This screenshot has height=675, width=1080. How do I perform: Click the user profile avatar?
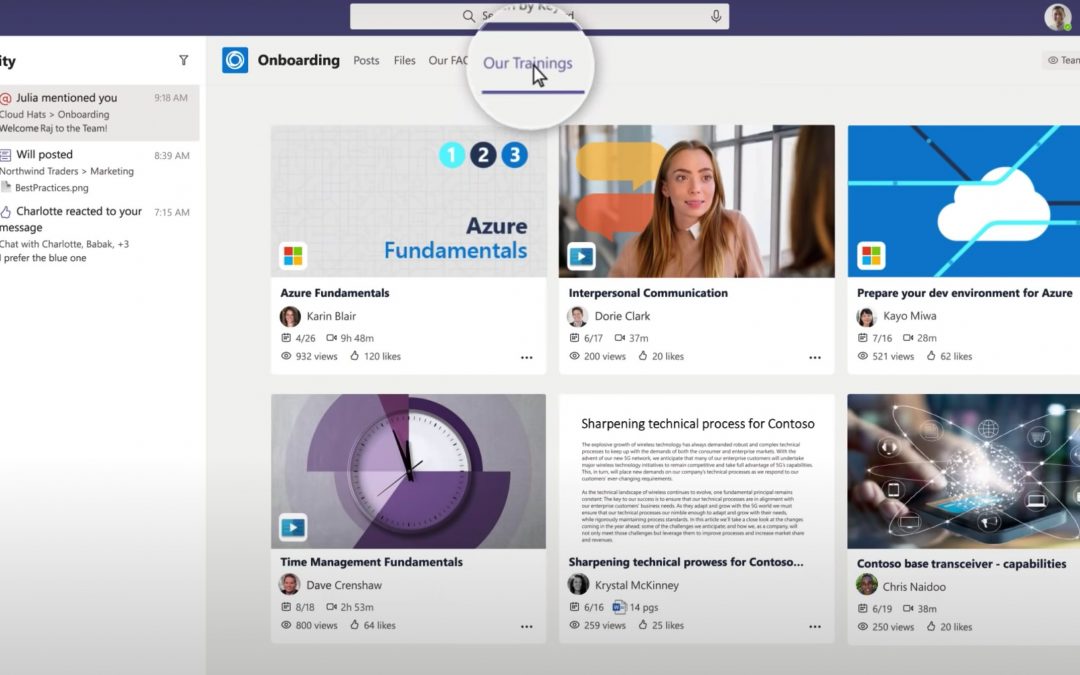click(x=1057, y=17)
